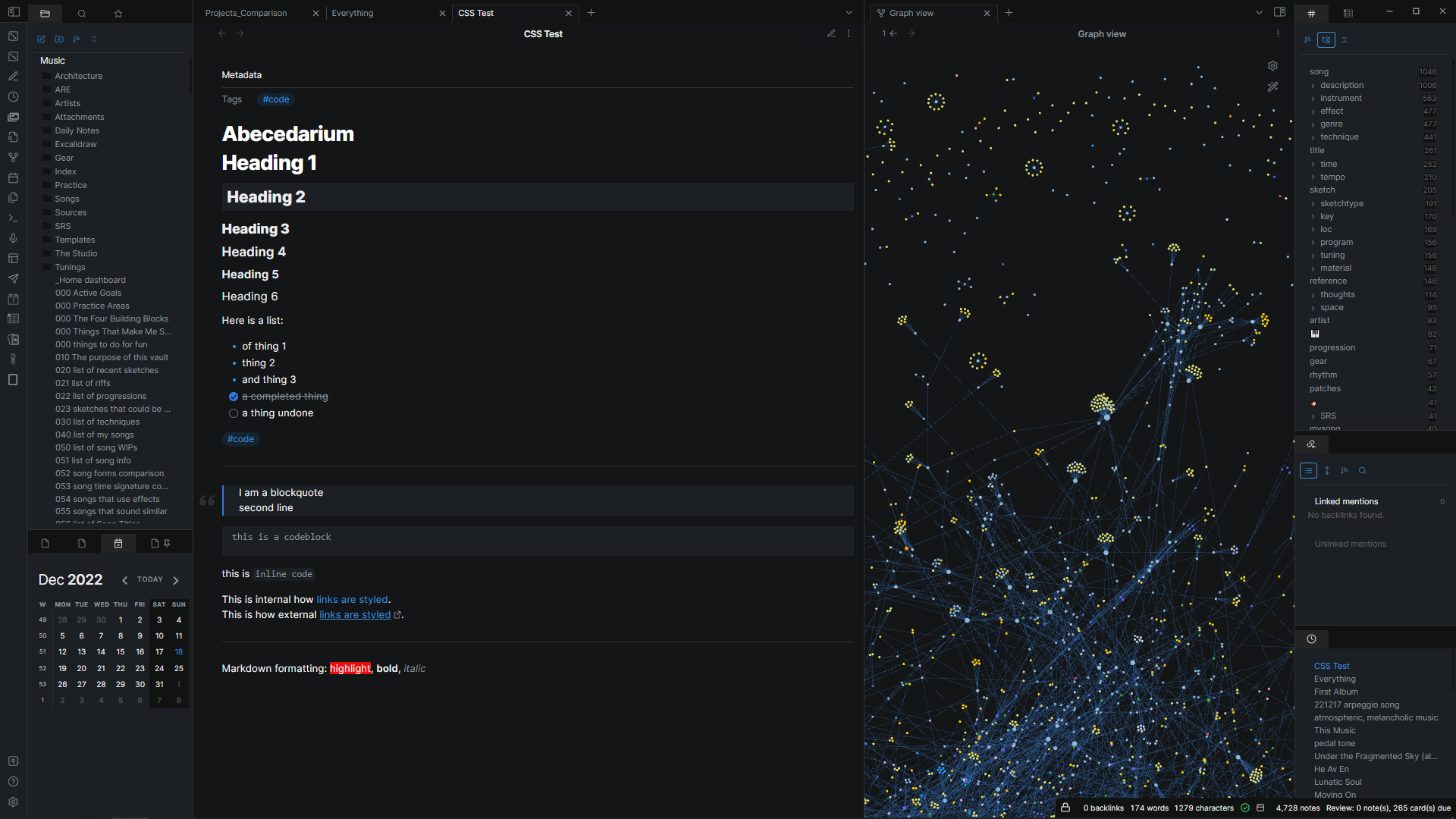Toggle nested tags view in tag pane
The image size is (1456, 819).
coord(1326,39)
